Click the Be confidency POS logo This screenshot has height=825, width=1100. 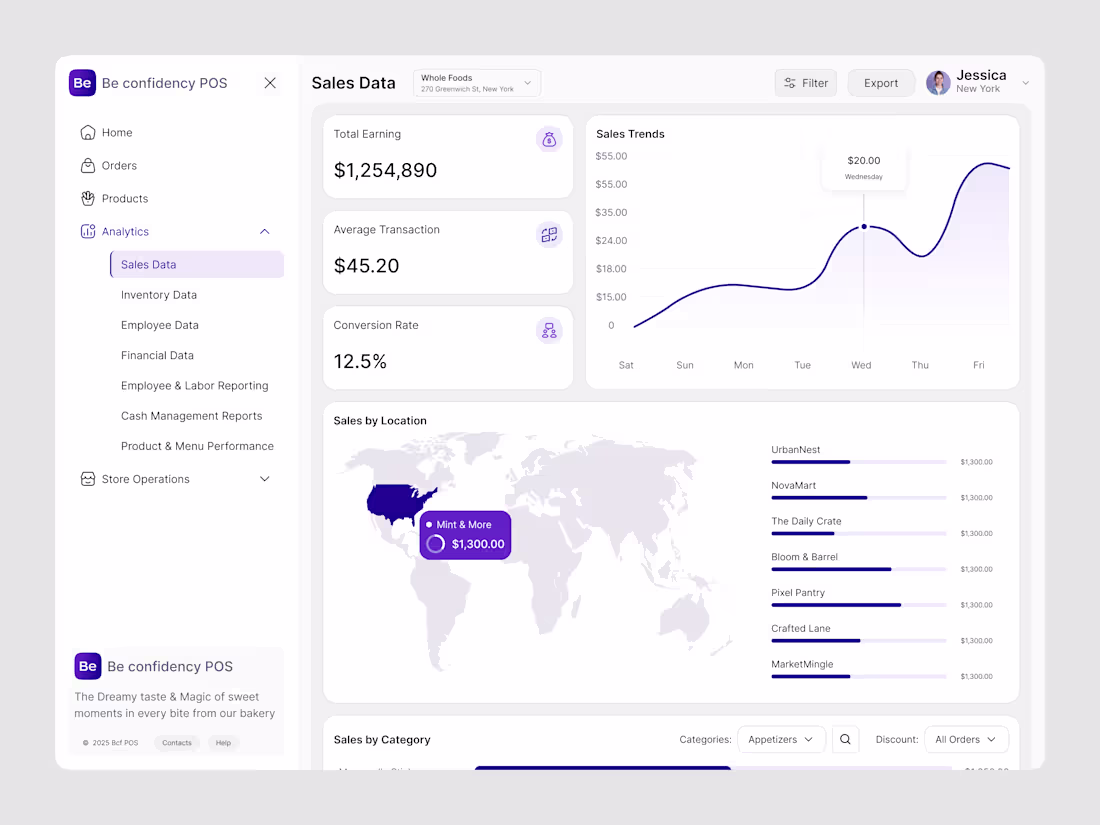click(x=82, y=83)
